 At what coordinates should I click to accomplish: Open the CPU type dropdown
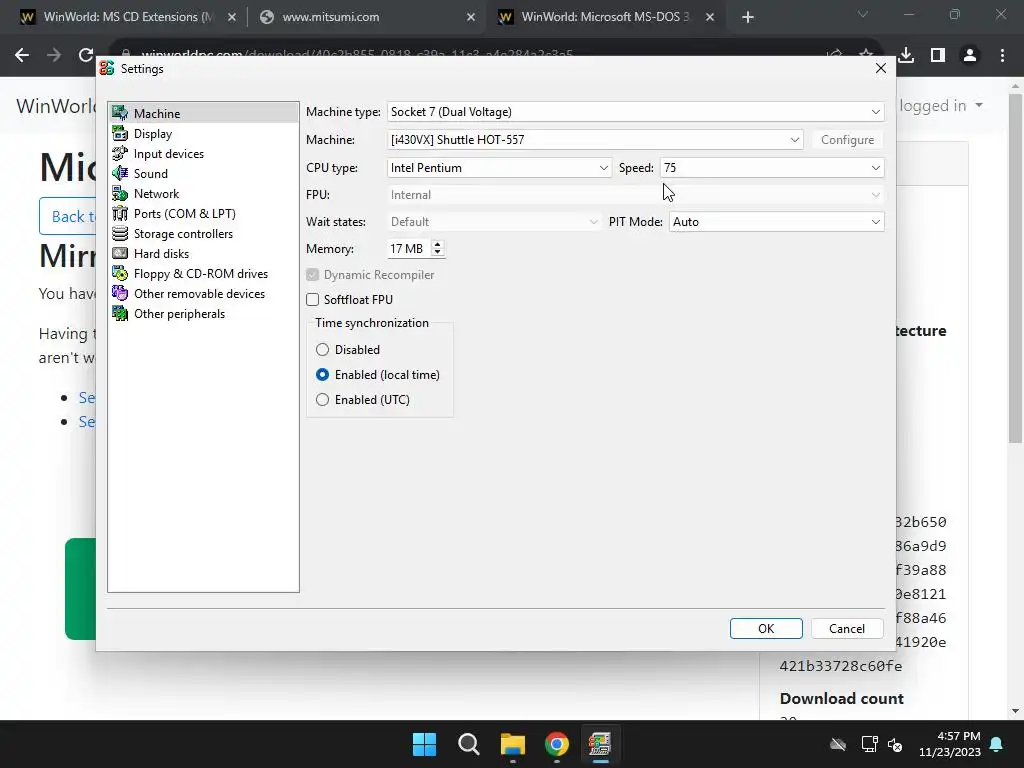pyautogui.click(x=499, y=168)
